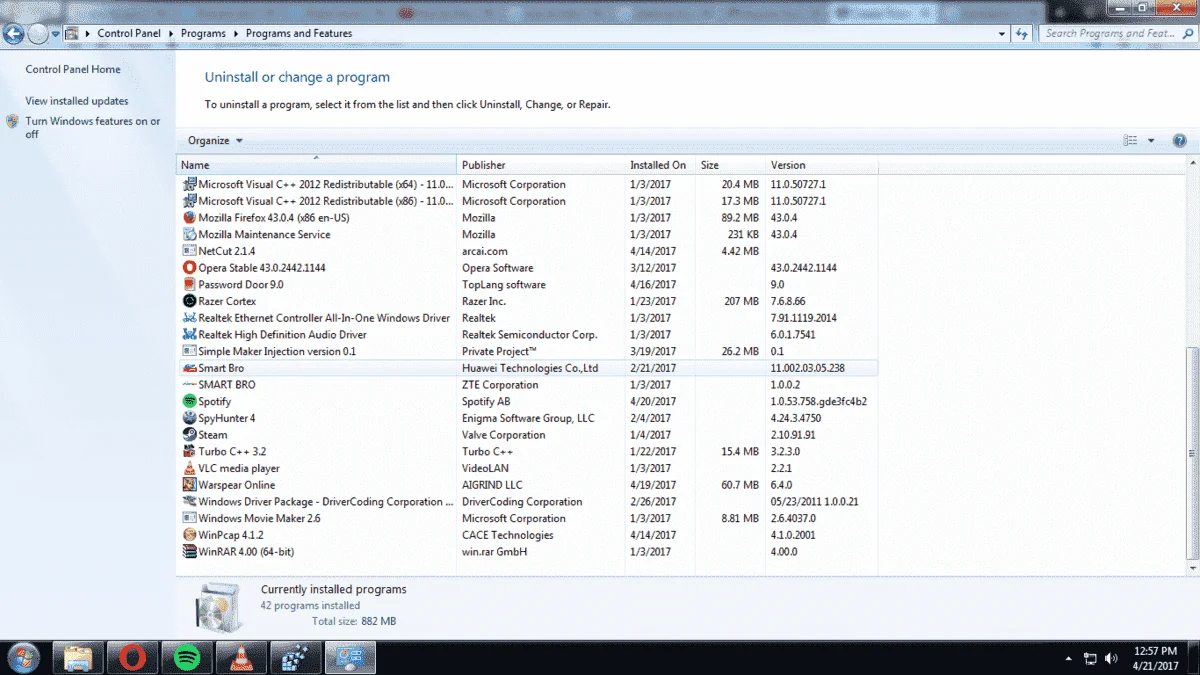
Task: Select Visual C++ 2012 Redistributable (x64) row
Action: 528,184
